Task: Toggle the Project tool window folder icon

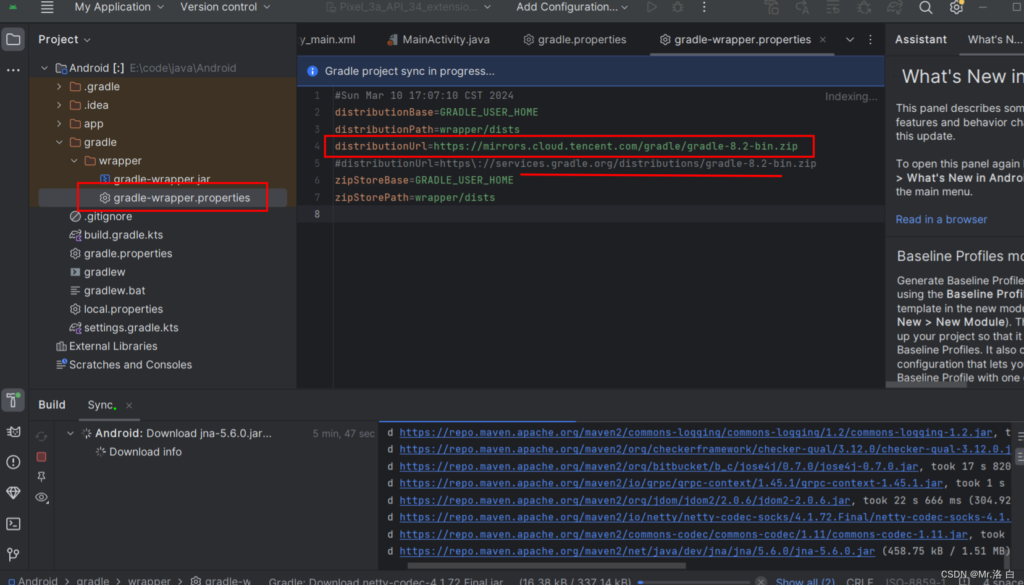Action: [13, 40]
